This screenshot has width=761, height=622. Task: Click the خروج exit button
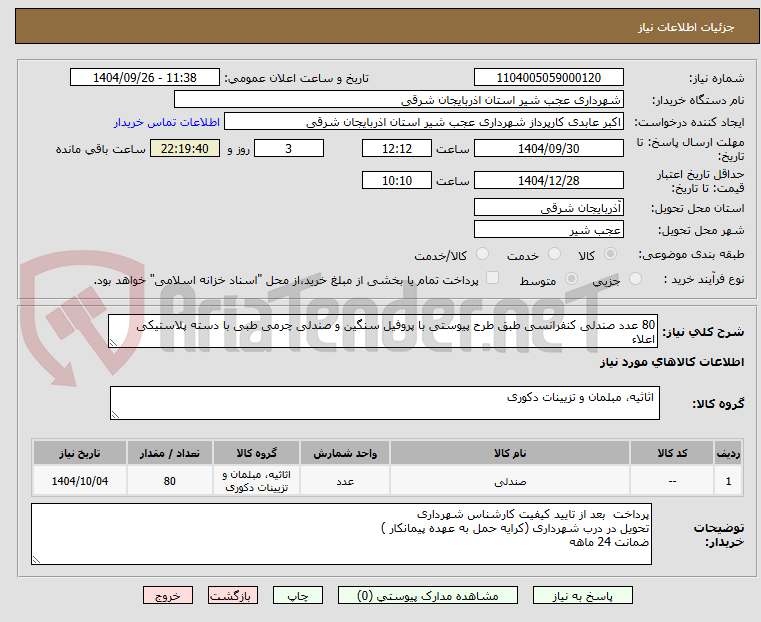(x=168, y=595)
